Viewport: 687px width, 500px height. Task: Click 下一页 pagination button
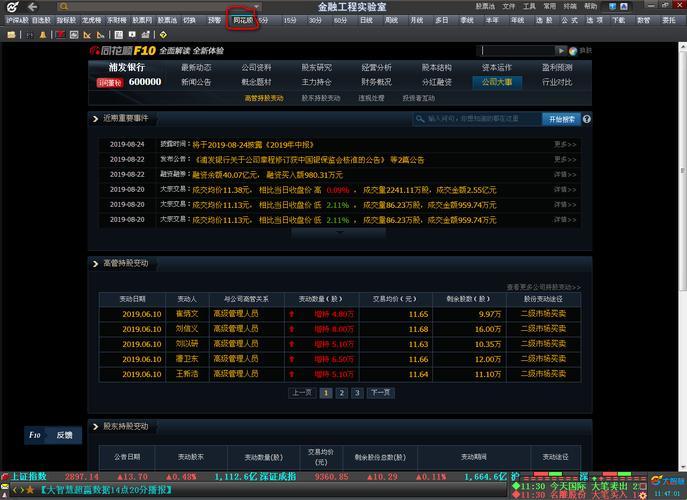(x=380, y=393)
